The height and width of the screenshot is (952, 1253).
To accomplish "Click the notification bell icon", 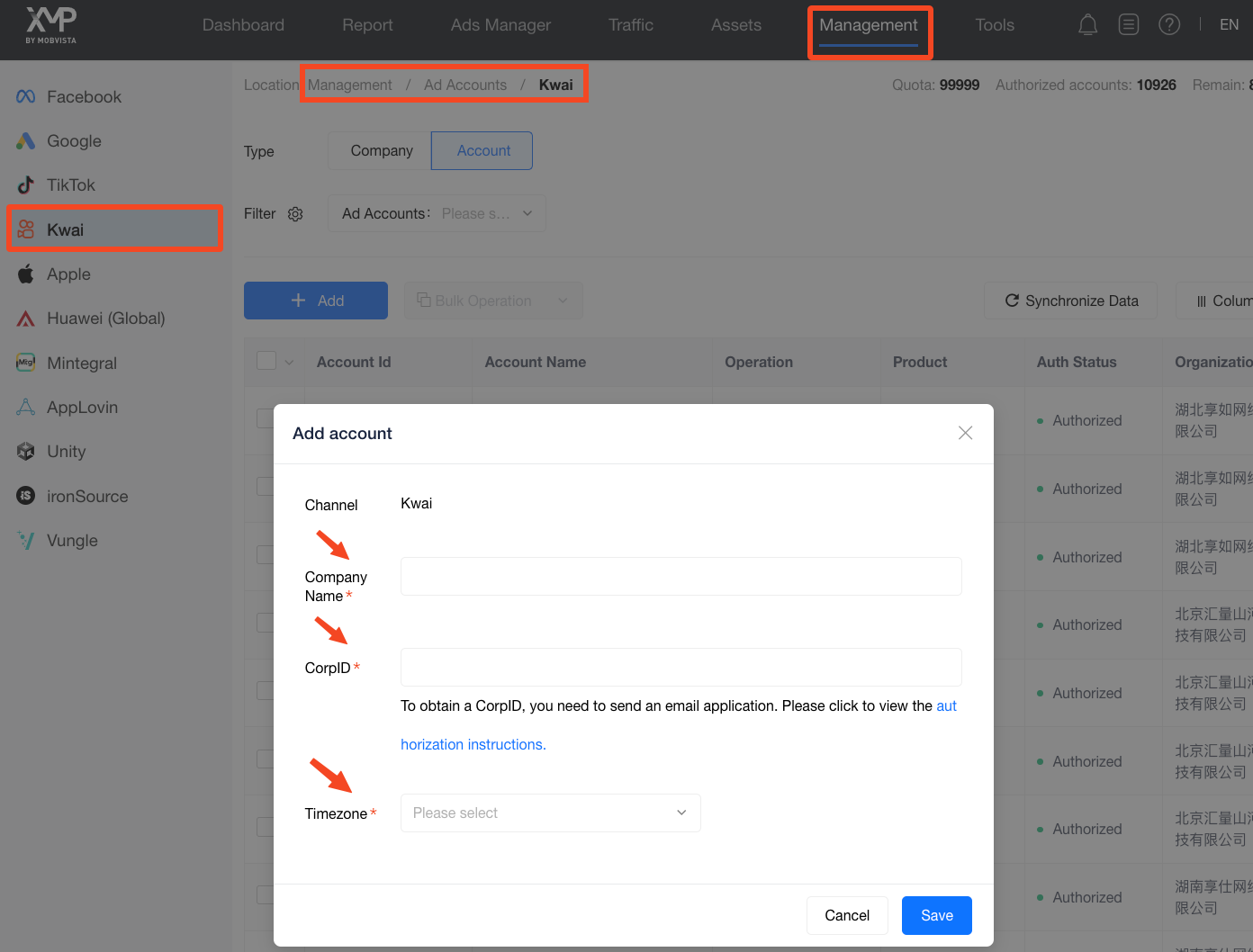I will (1087, 25).
